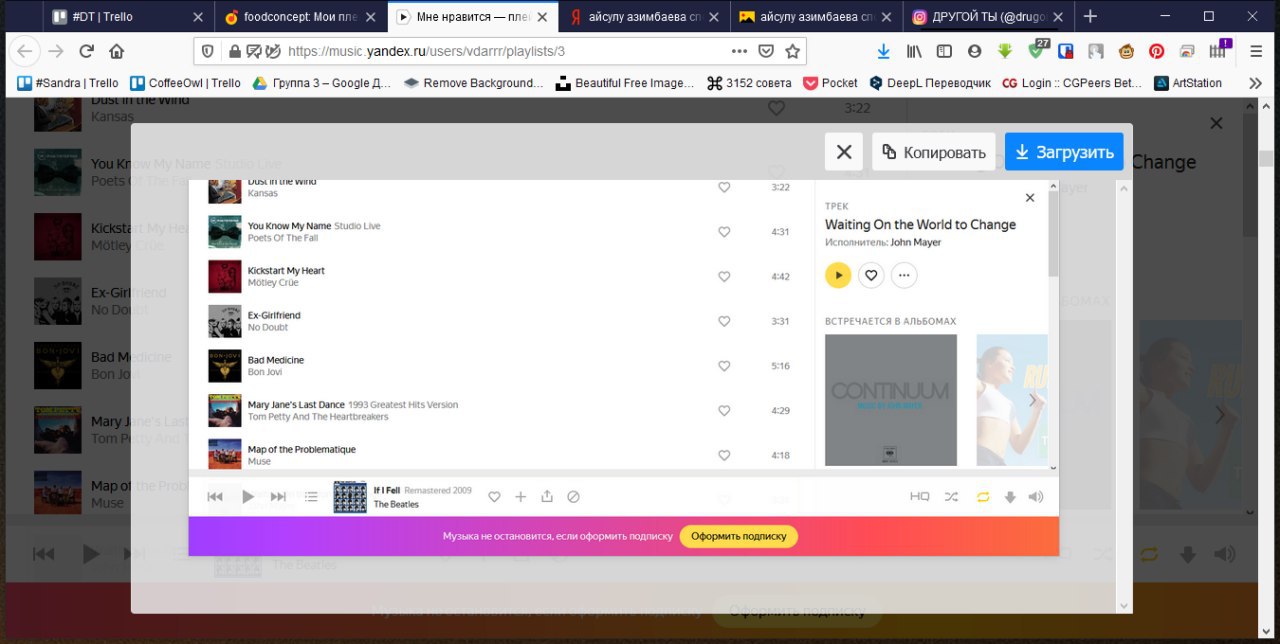Open the ArtStation bookmark
Screen dimensions: 1280x644
(x=1188, y=83)
